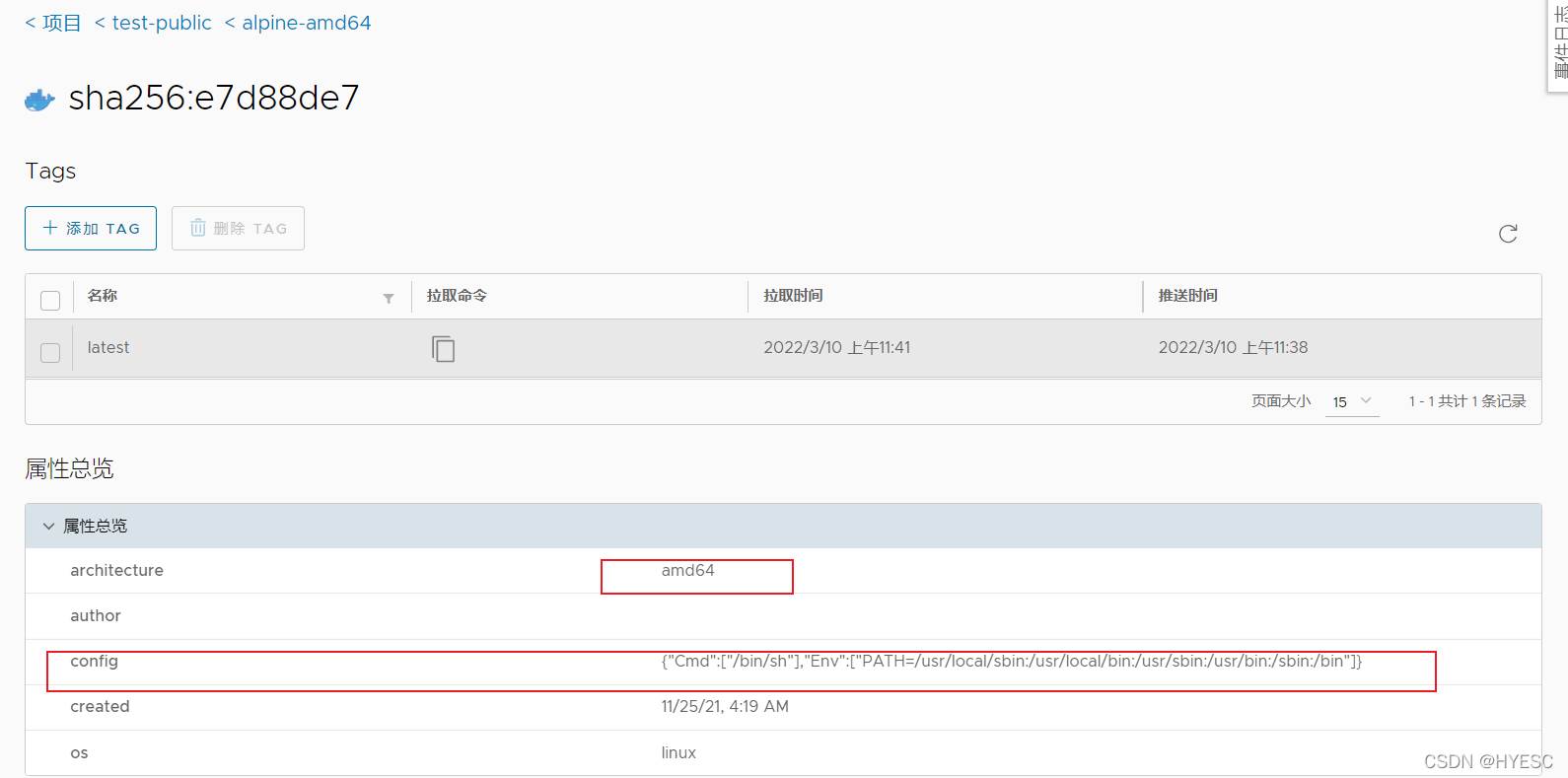1568x778 pixels.
Task: Open the side panel tab at top right
Action: click(1558, 45)
